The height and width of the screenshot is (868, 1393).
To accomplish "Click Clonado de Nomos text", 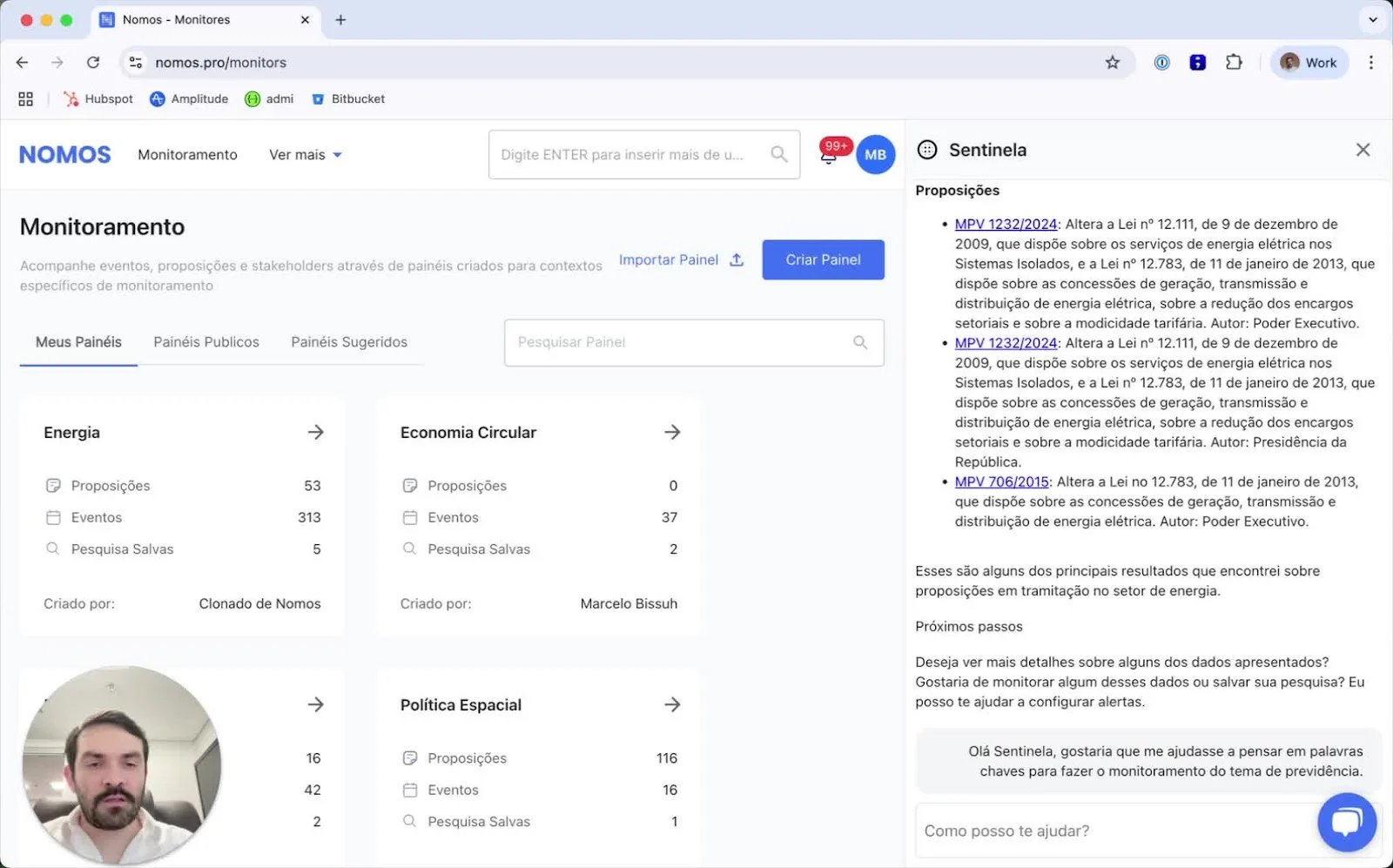I will pos(259,603).
